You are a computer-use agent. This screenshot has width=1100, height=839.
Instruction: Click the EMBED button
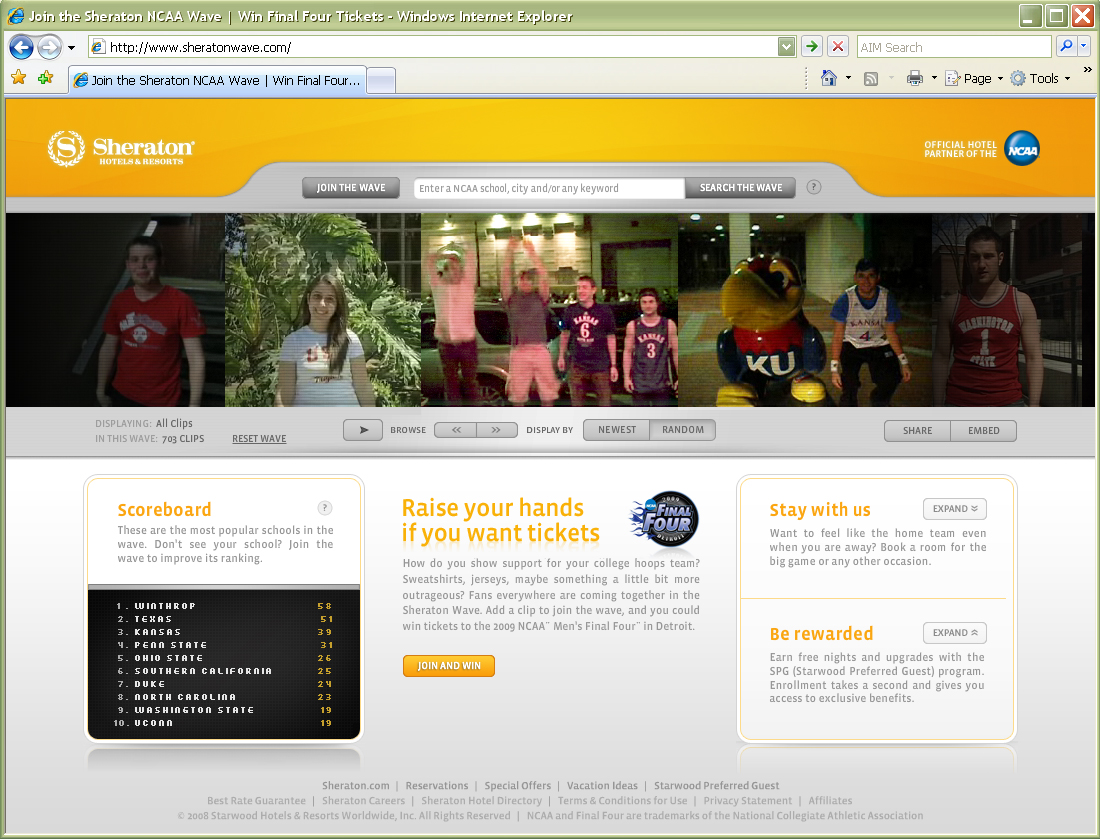coord(984,431)
